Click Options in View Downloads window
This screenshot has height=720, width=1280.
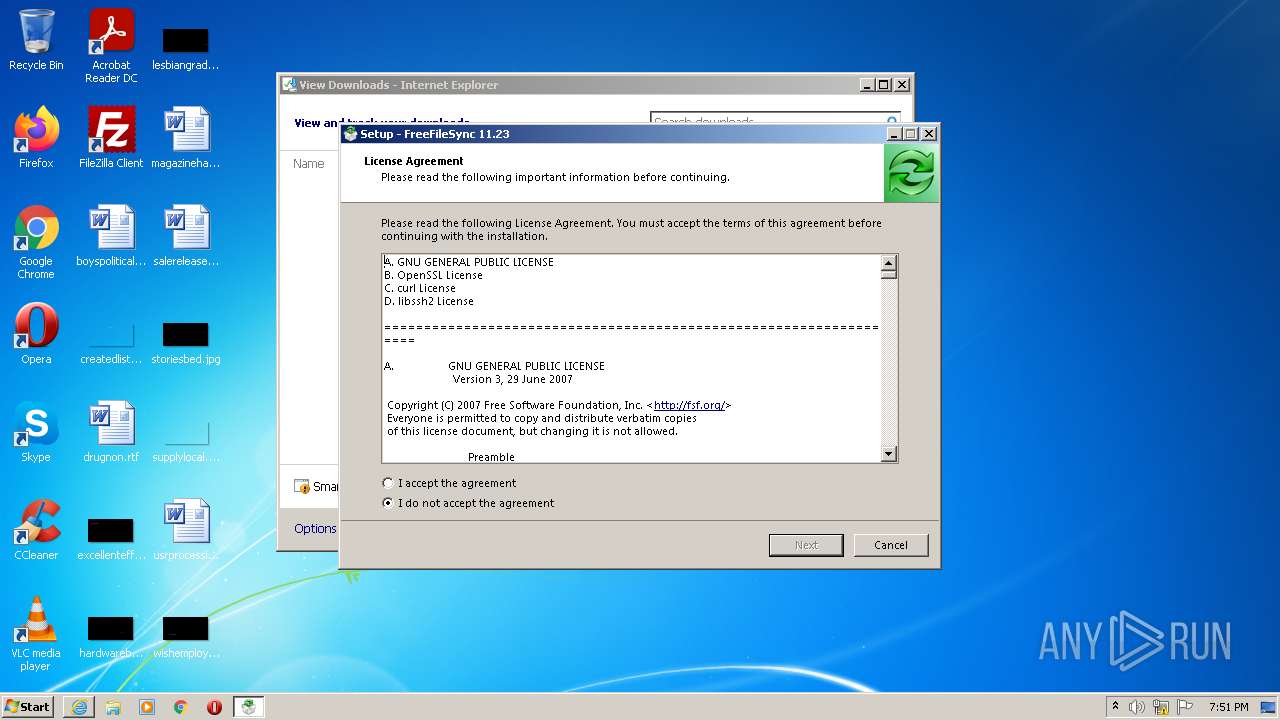pyautogui.click(x=315, y=528)
